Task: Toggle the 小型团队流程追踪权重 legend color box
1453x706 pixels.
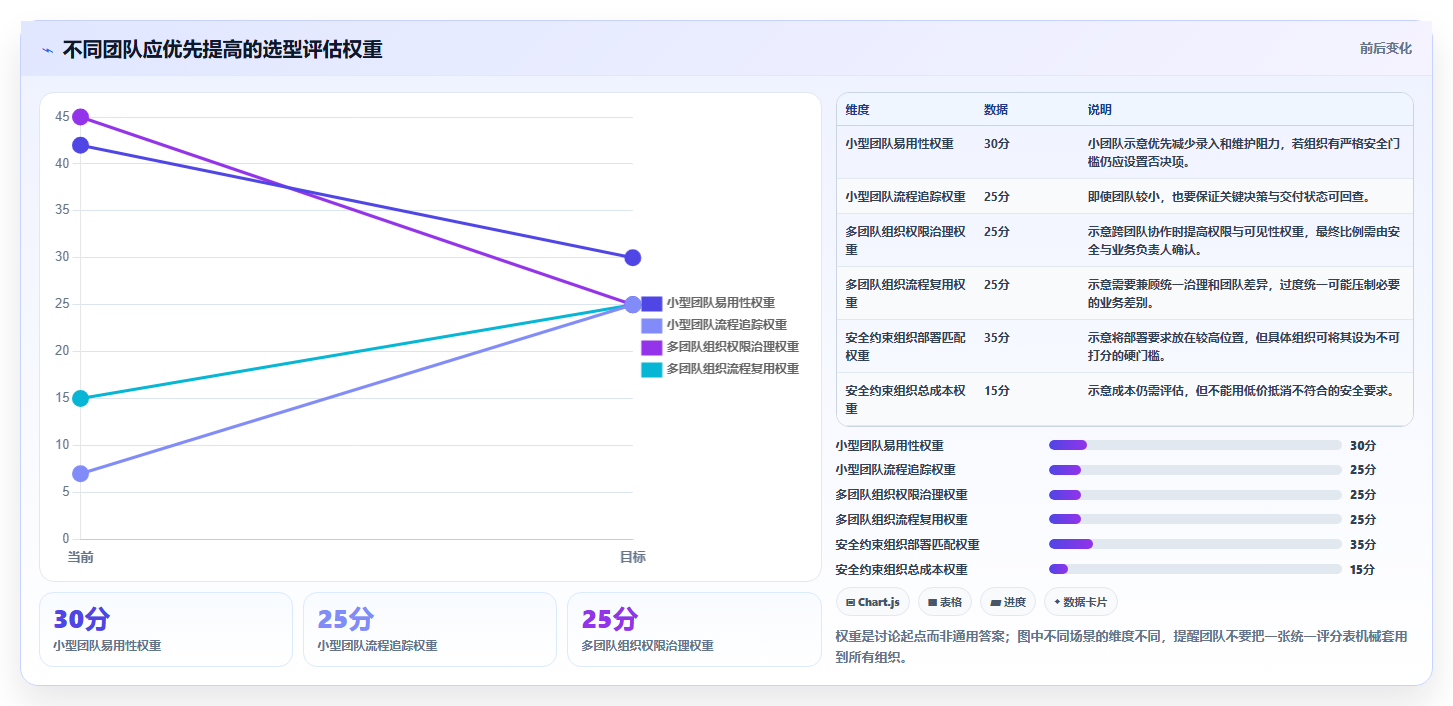Action: coord(651,325)
